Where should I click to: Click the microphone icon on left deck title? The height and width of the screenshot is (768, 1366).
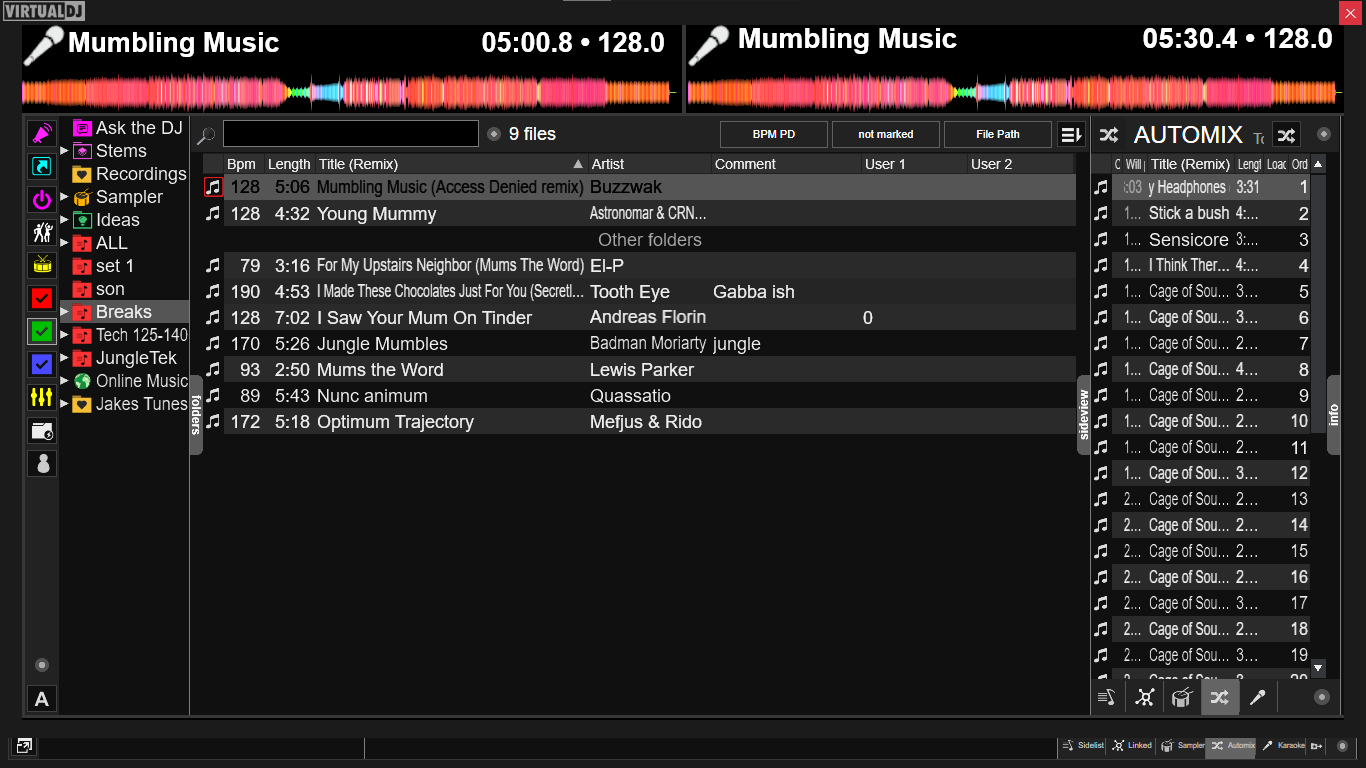click(44, 45)
